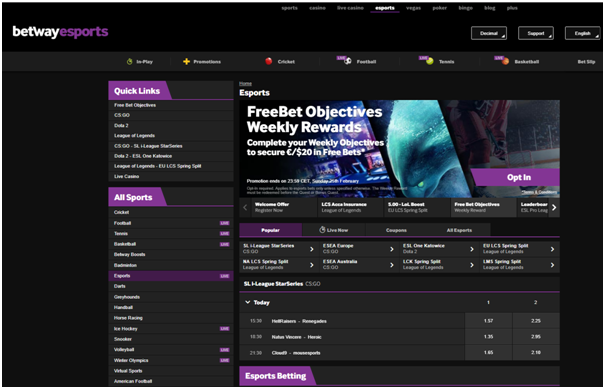The height and width of the screenshot is (389, 606).
Task: Bet on Natus Vincere at 1.35
Action: click(489, 336)
